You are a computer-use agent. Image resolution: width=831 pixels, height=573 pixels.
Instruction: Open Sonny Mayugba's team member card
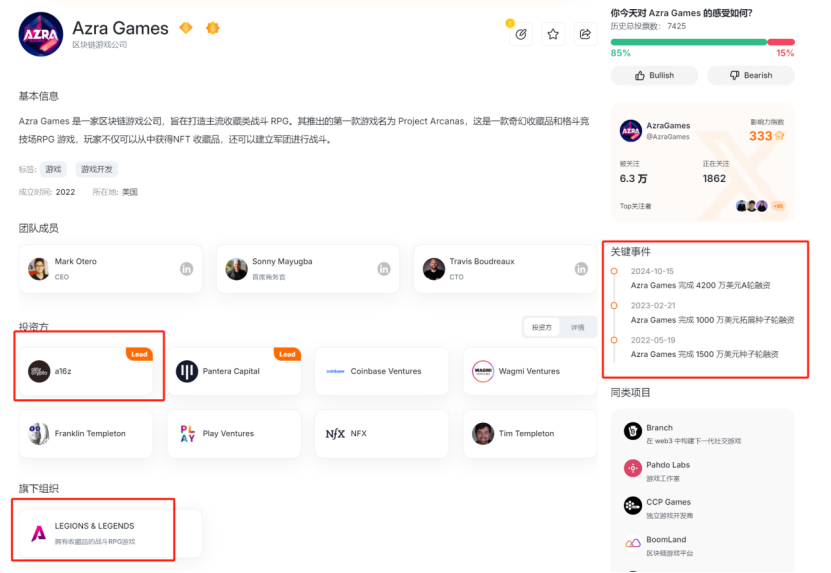[308, 269]
